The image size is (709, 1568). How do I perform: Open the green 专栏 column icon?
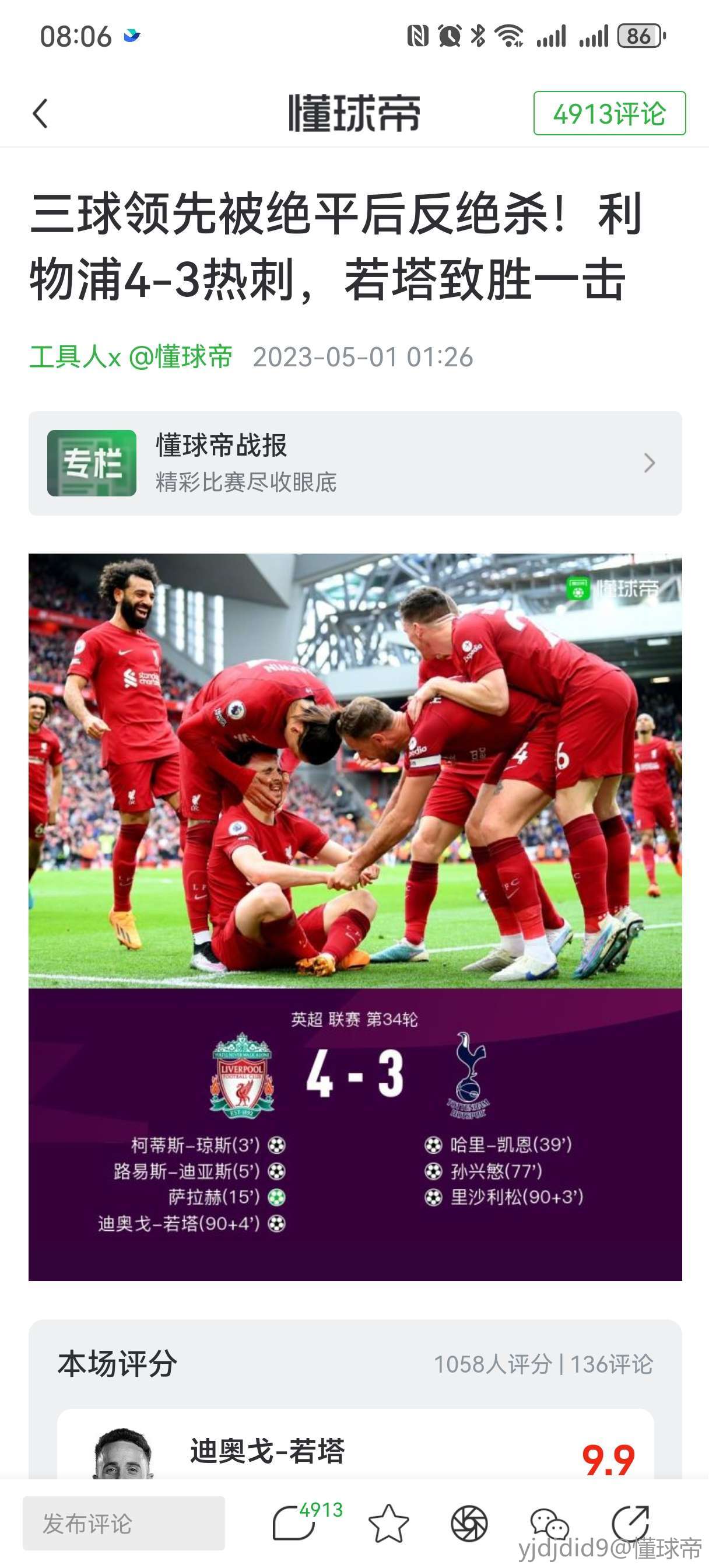tap(92, 463)
